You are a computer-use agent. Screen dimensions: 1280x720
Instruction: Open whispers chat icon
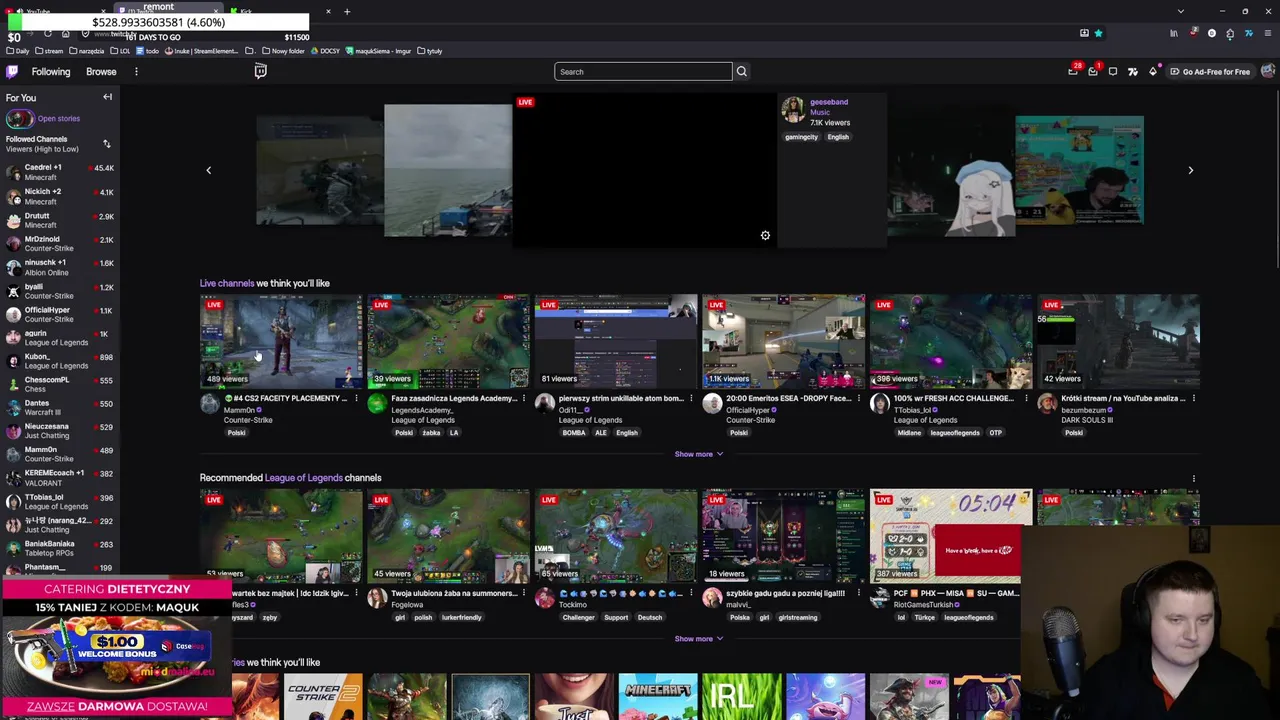point(1113,72)
